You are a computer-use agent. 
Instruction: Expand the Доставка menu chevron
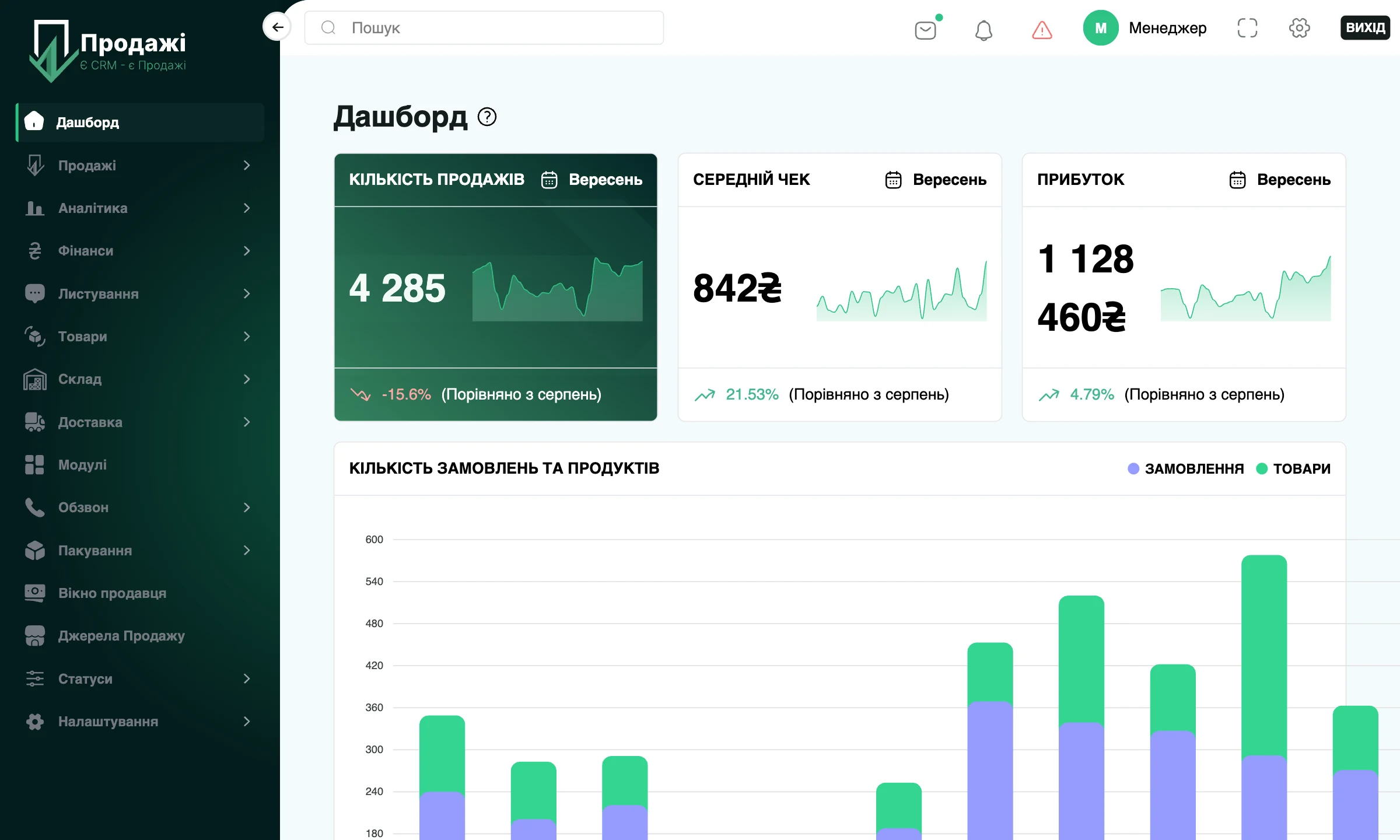[x=247, y=422]
